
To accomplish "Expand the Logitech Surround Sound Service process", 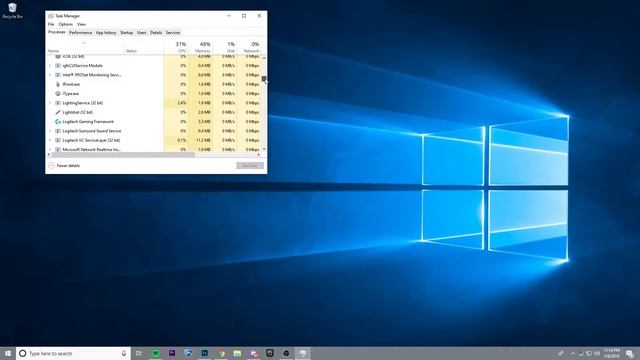I will (50, 131).
